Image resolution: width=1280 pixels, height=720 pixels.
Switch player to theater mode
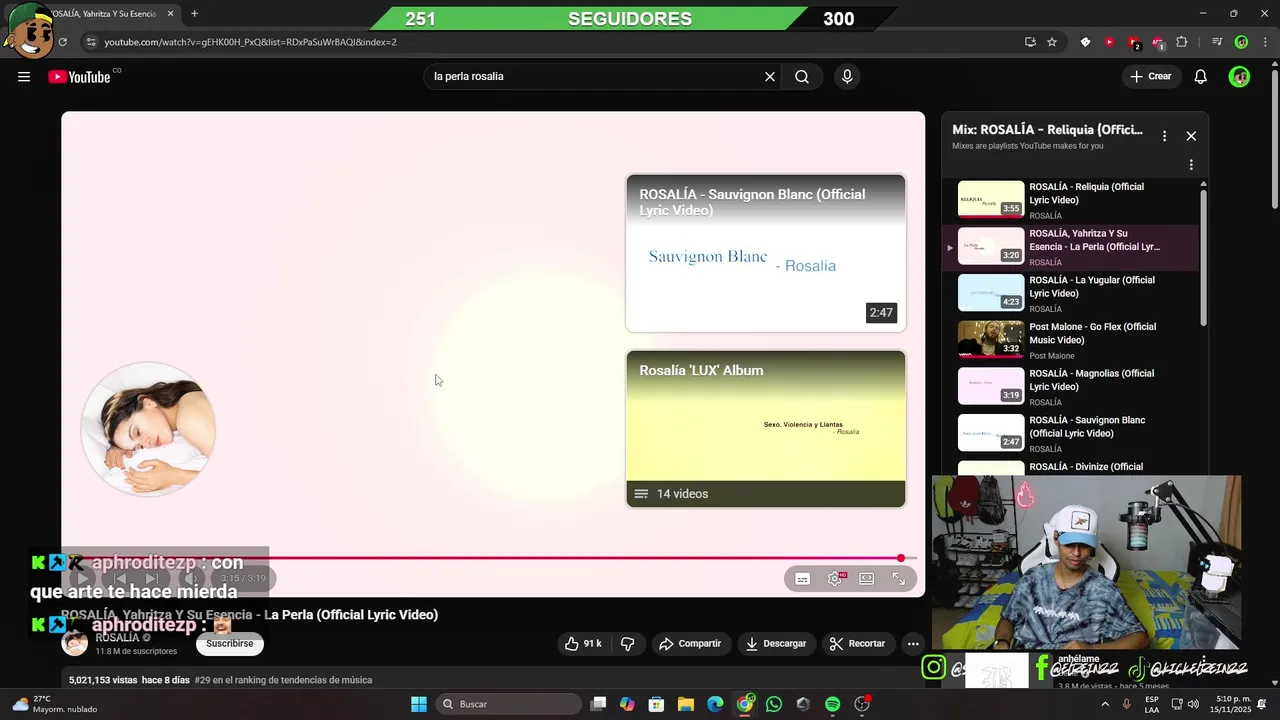click(867, 578)
